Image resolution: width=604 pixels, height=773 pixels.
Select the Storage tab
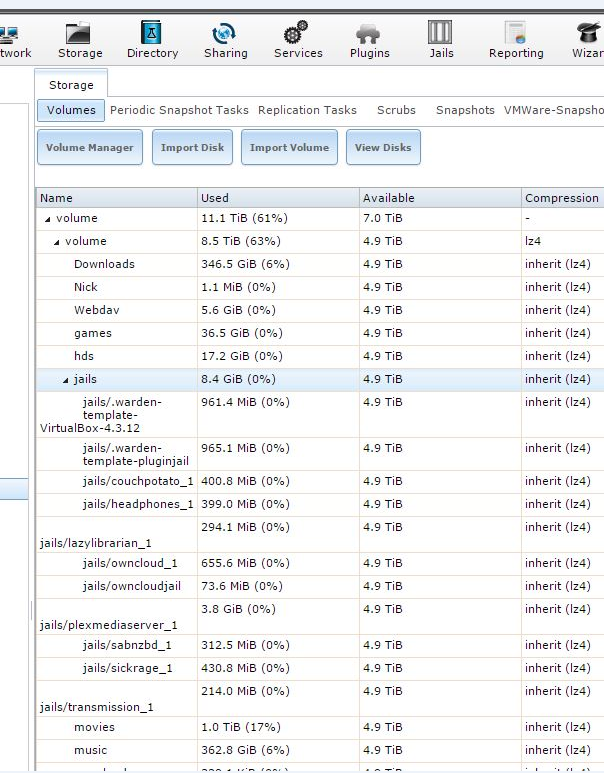click(x=71, y=85)
